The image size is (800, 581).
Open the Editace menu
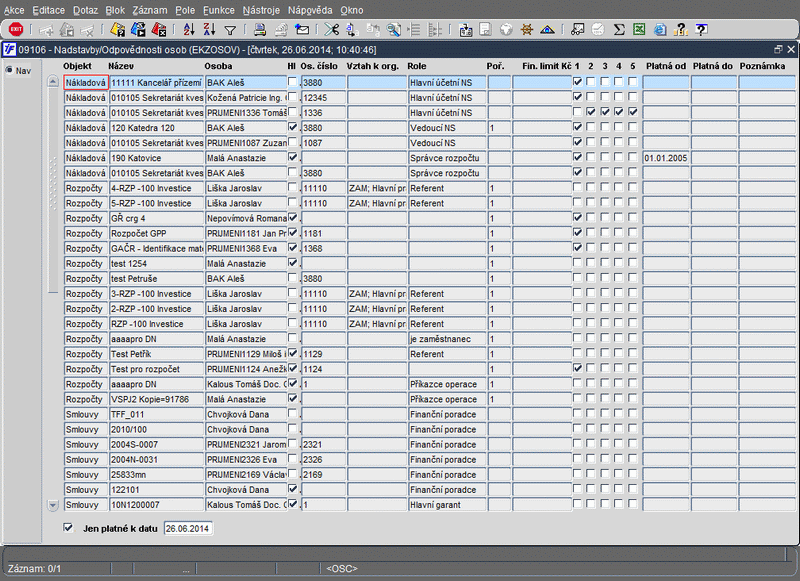48,10
